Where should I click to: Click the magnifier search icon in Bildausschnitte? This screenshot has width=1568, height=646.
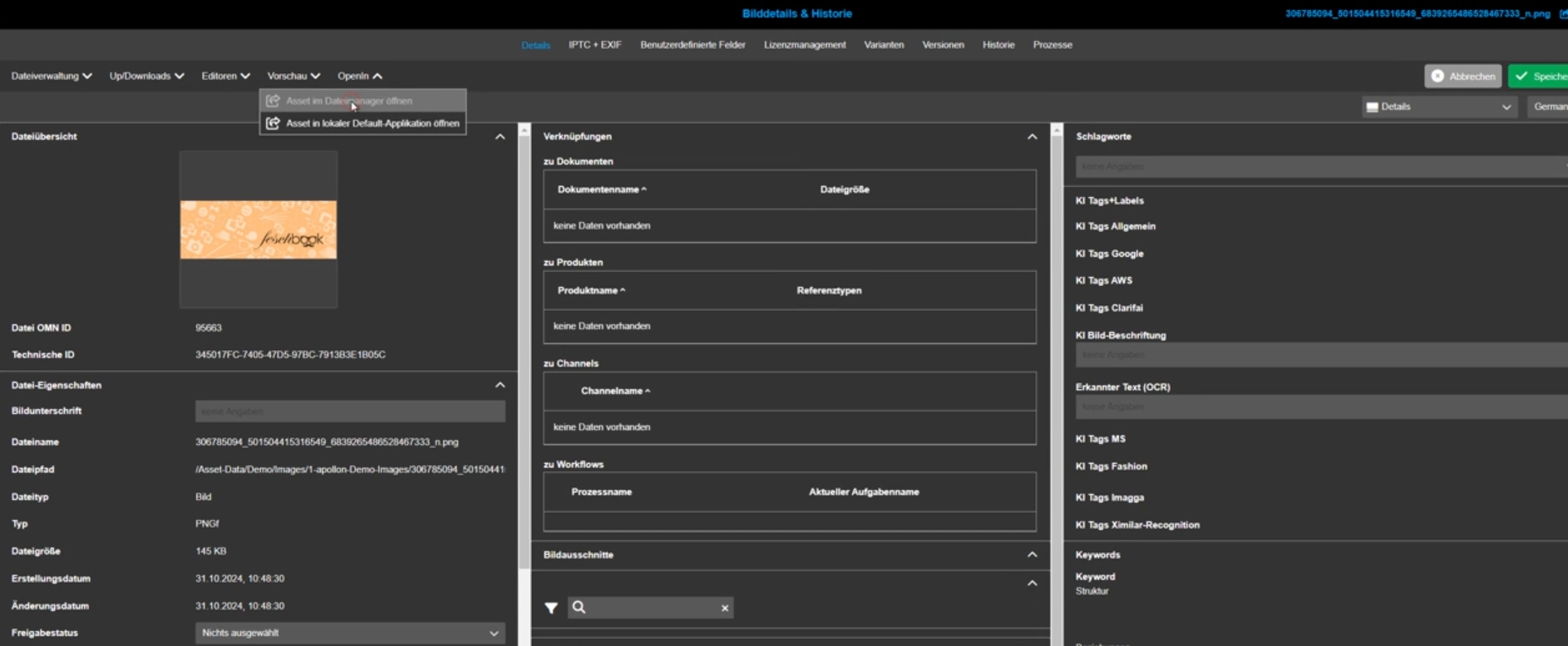coord(579,608)
